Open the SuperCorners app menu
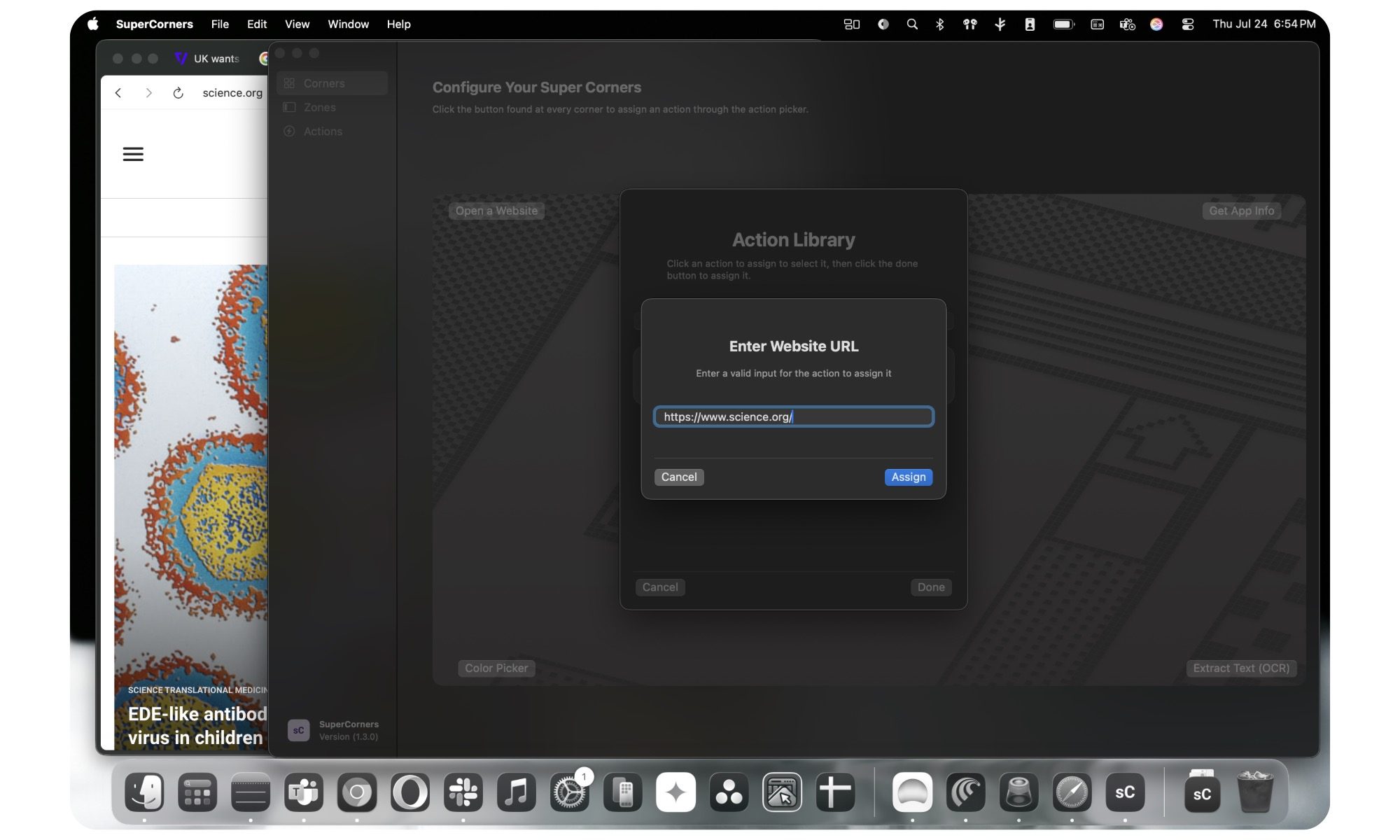The height and width of the screenshot is (840, 1400). click(154, 24)
